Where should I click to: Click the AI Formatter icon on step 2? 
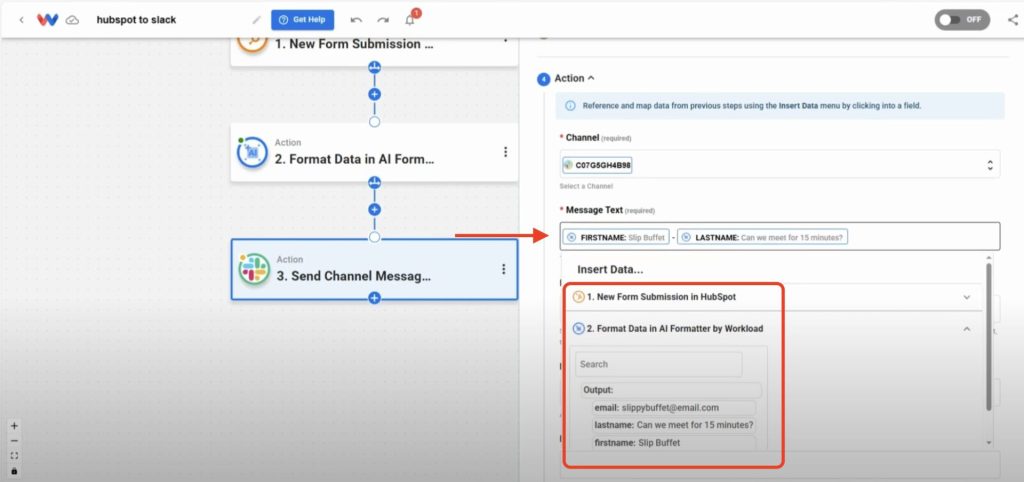pos(253,153)
